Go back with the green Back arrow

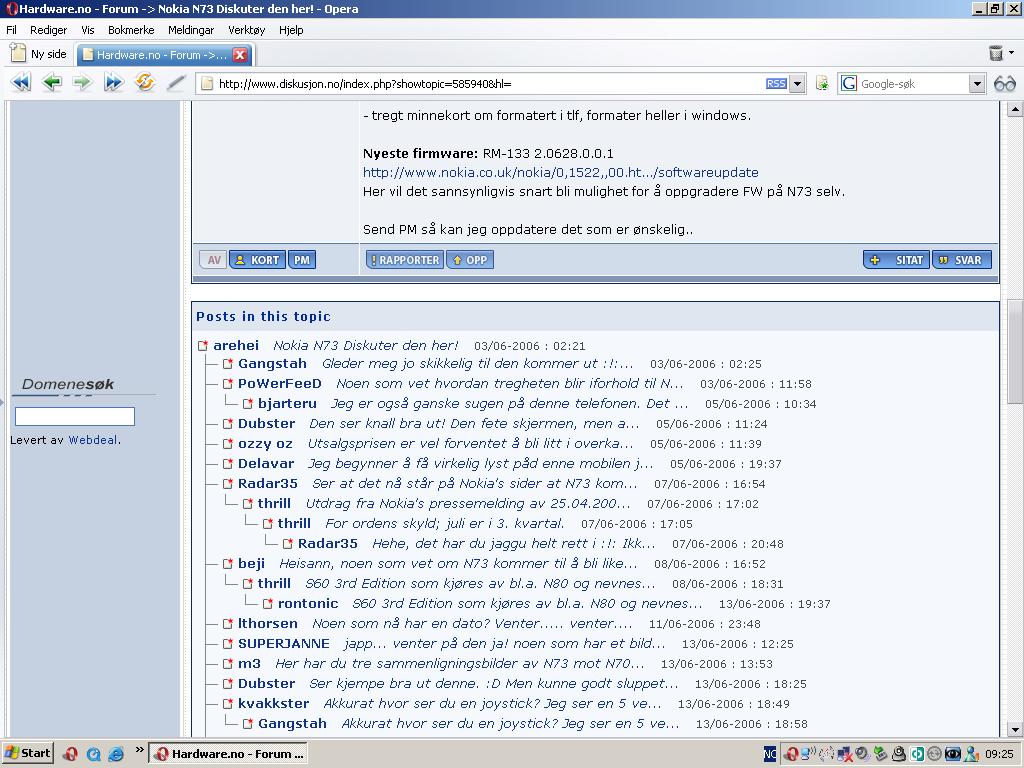[52, 83]
